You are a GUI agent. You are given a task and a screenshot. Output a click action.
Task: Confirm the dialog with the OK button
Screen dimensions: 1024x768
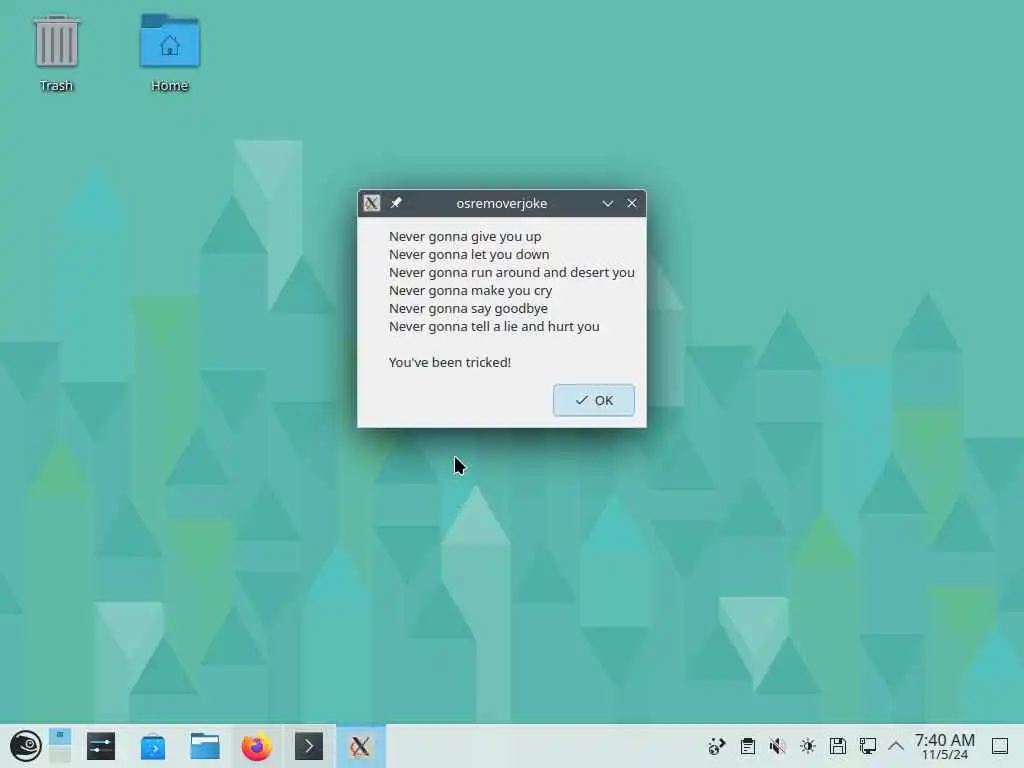point(594,400)
